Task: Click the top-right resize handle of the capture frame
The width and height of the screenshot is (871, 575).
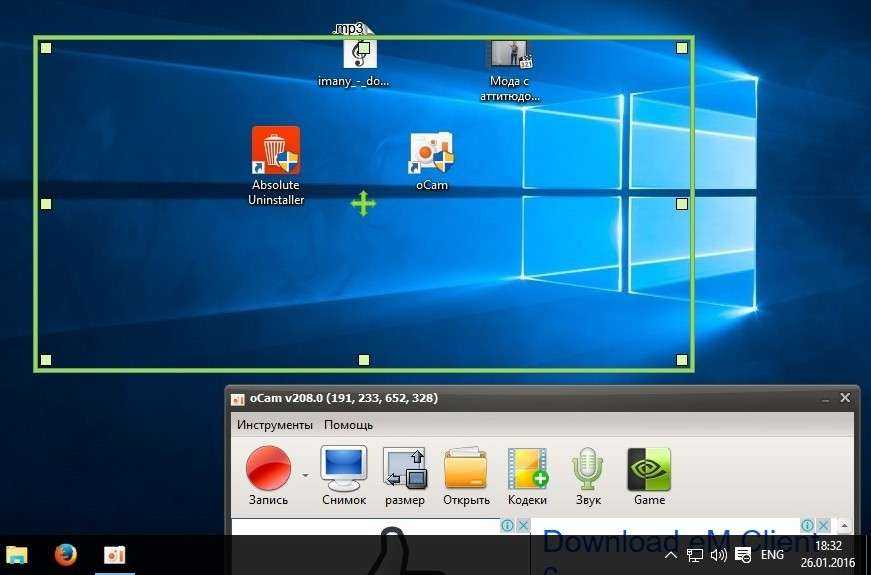Action: pyautogui.click(x=682, y=48)
